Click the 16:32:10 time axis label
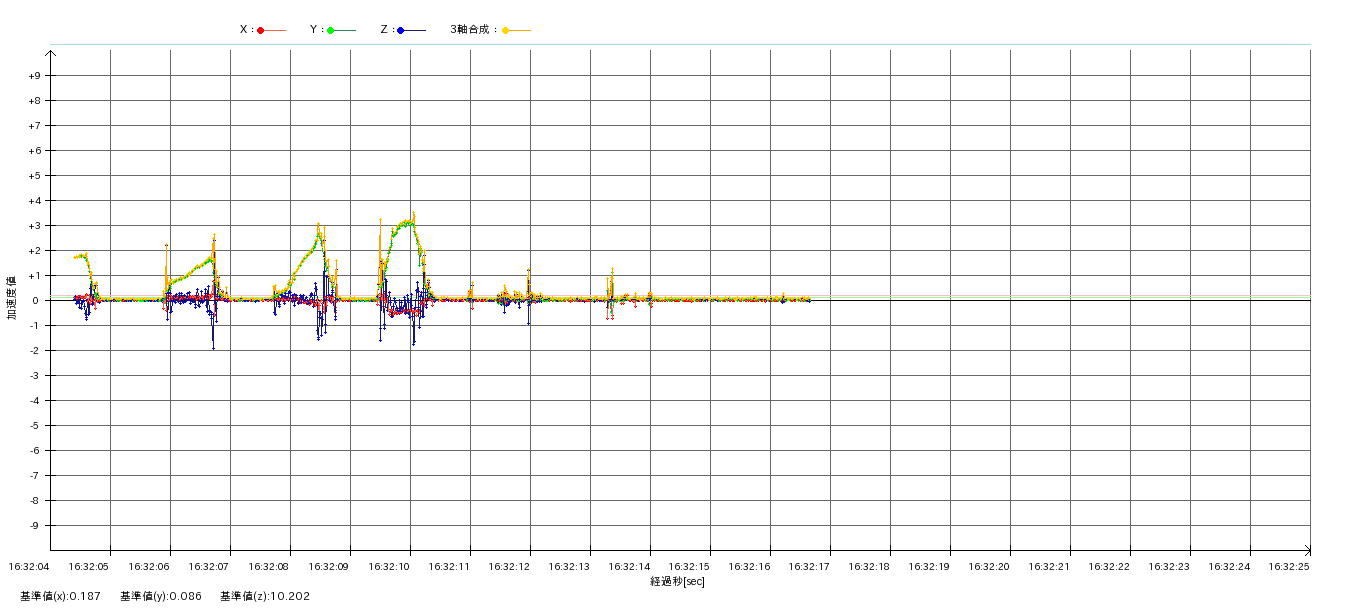 (389, 567)
